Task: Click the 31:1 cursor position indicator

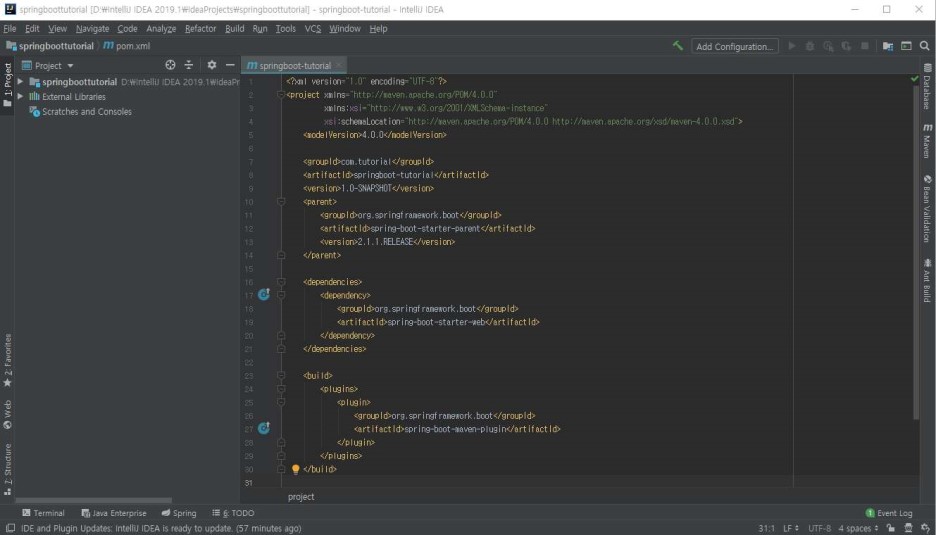Action: [766, 528]
